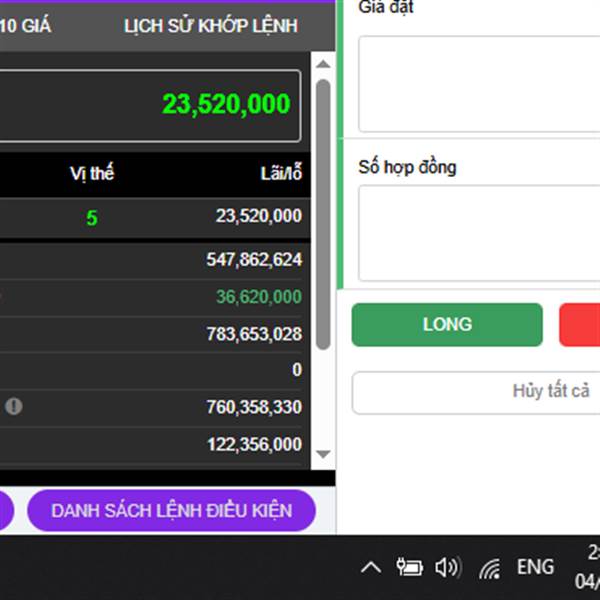Open the volume speaker tray icon

coord(448,567)
